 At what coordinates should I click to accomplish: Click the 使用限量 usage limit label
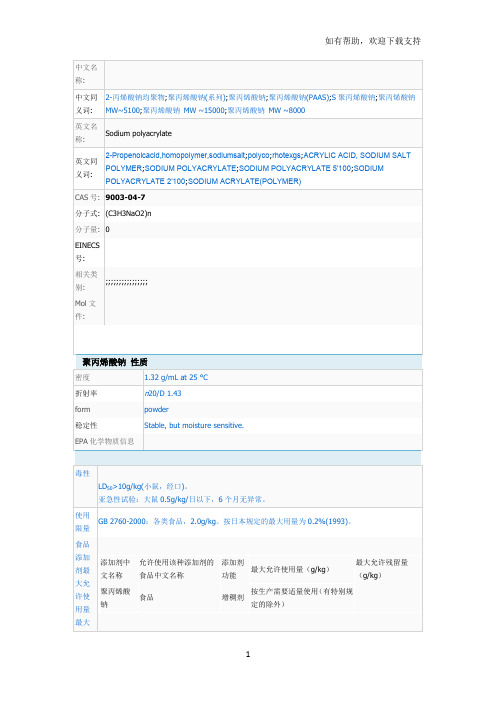[82, 522]
